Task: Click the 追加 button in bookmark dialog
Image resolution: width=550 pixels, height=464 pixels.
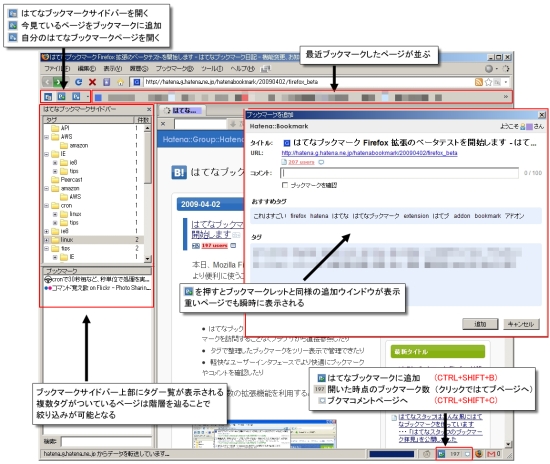Action: pos(480,324)
